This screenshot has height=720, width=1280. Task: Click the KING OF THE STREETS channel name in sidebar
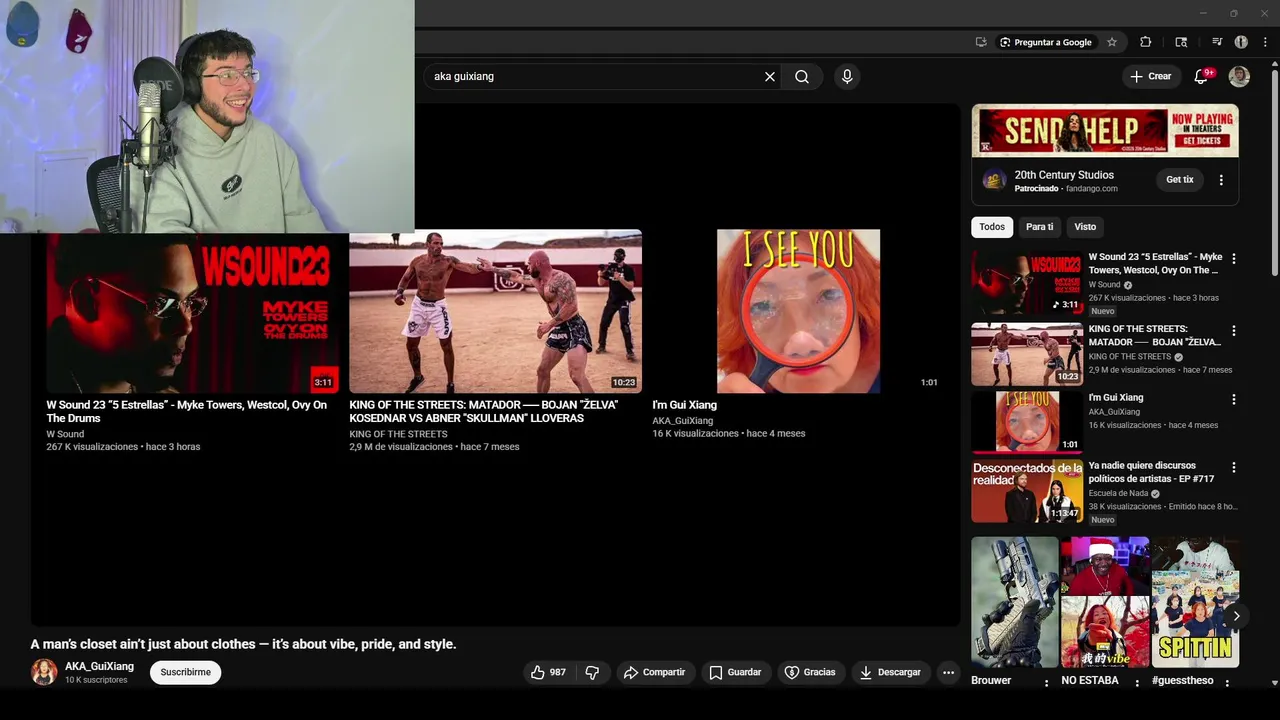point(1129,357)
